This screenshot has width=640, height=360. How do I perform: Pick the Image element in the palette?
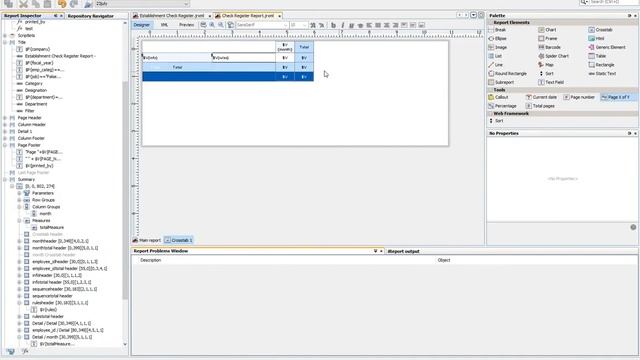(497, 47)
